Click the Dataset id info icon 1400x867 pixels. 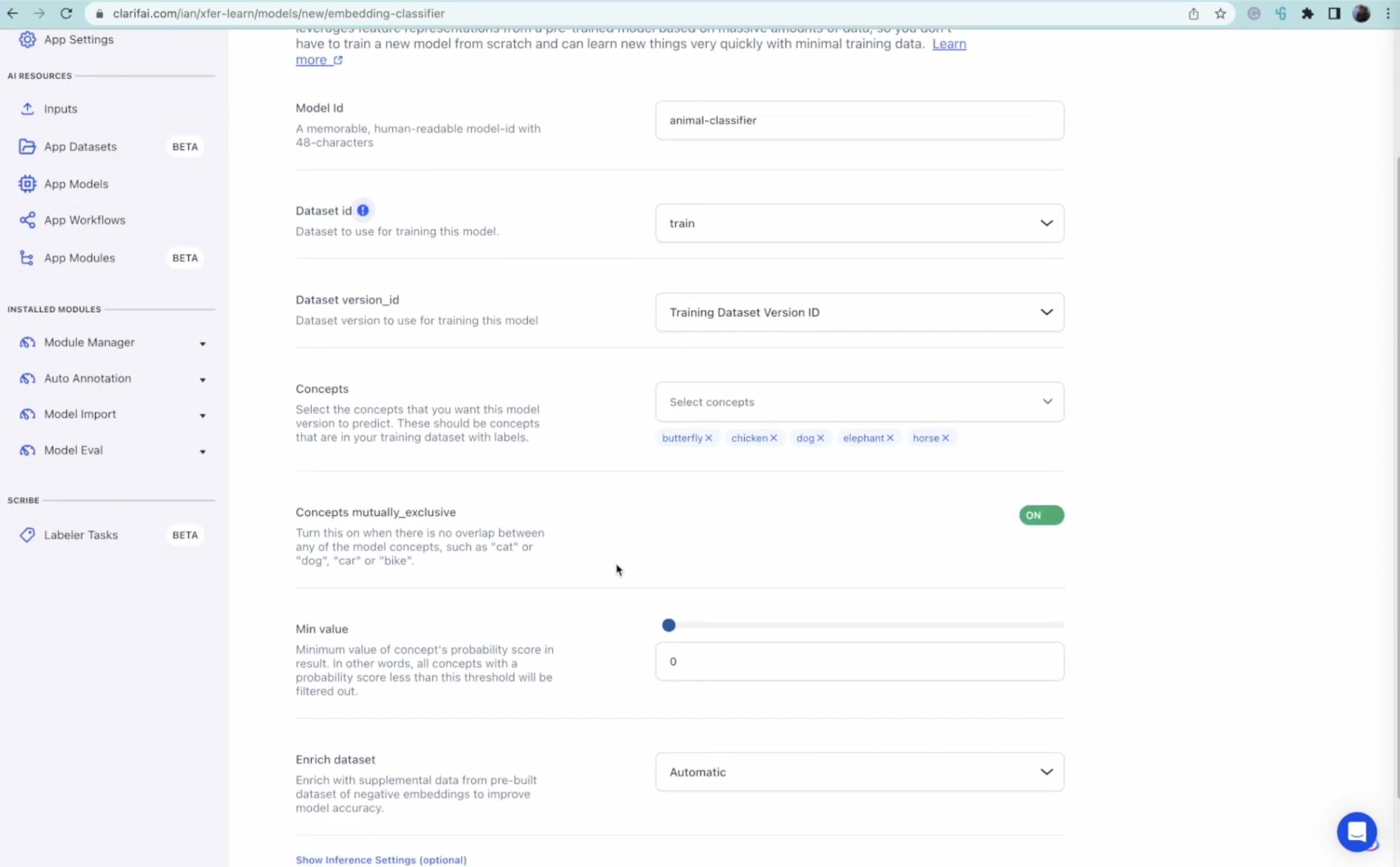(363, 210)
